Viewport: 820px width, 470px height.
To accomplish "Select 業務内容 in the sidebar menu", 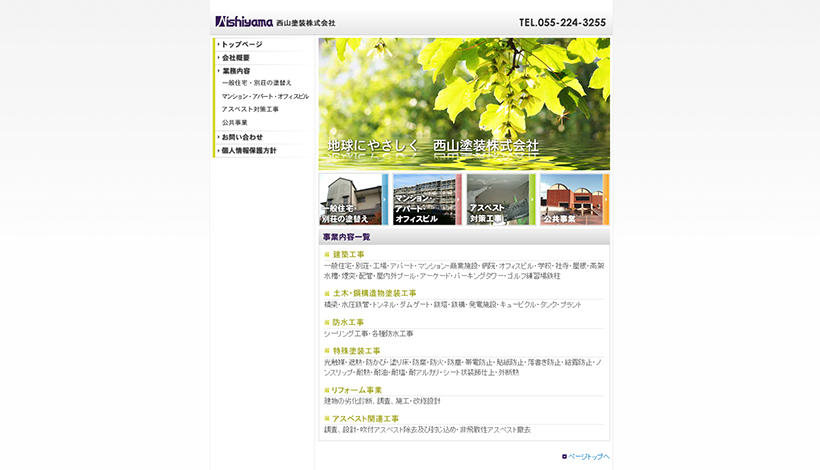I will click(x=236, y=71).
